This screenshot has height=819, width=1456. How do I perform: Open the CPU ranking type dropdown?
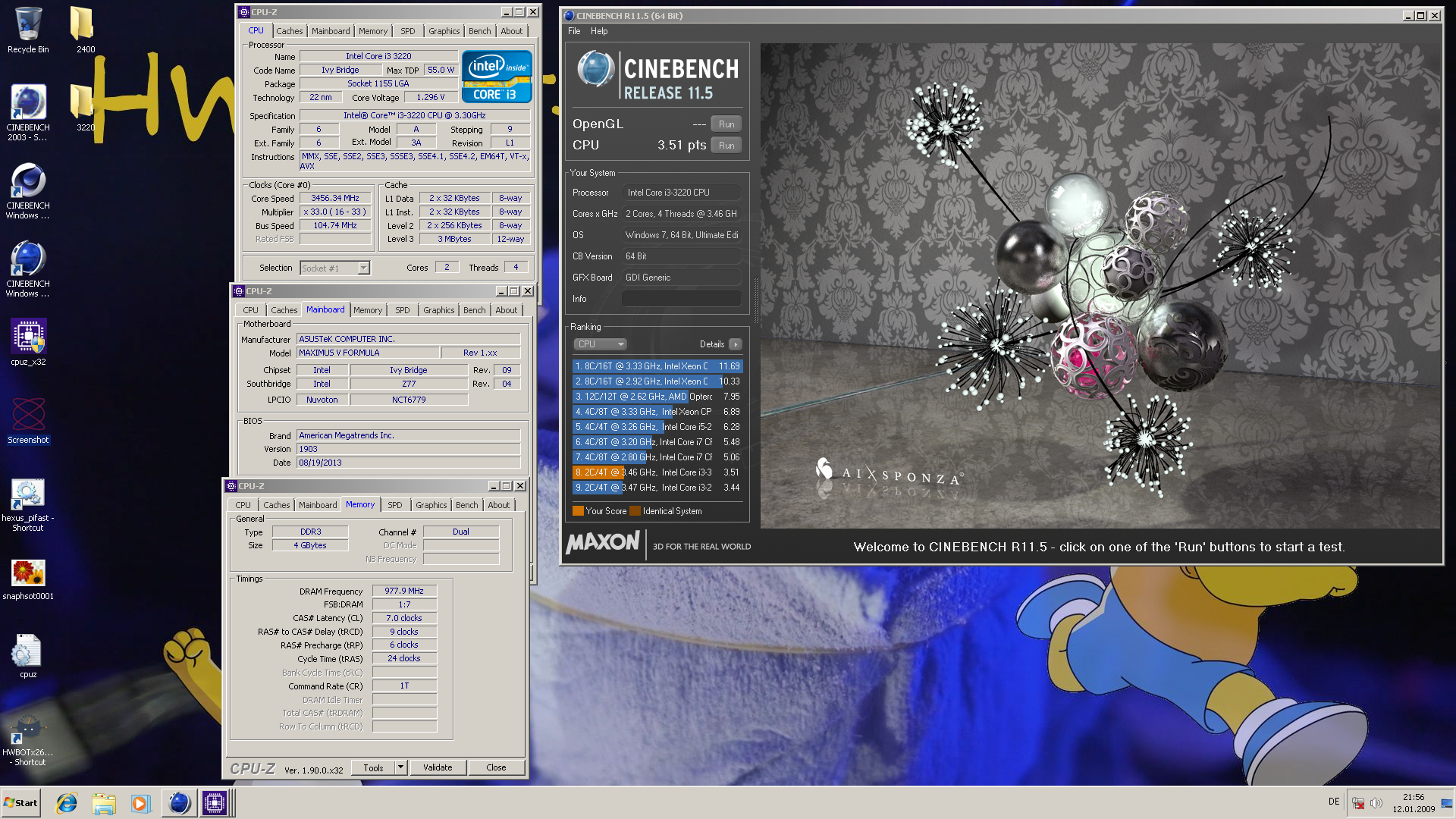pyautogui.click(x=600, y=344)
